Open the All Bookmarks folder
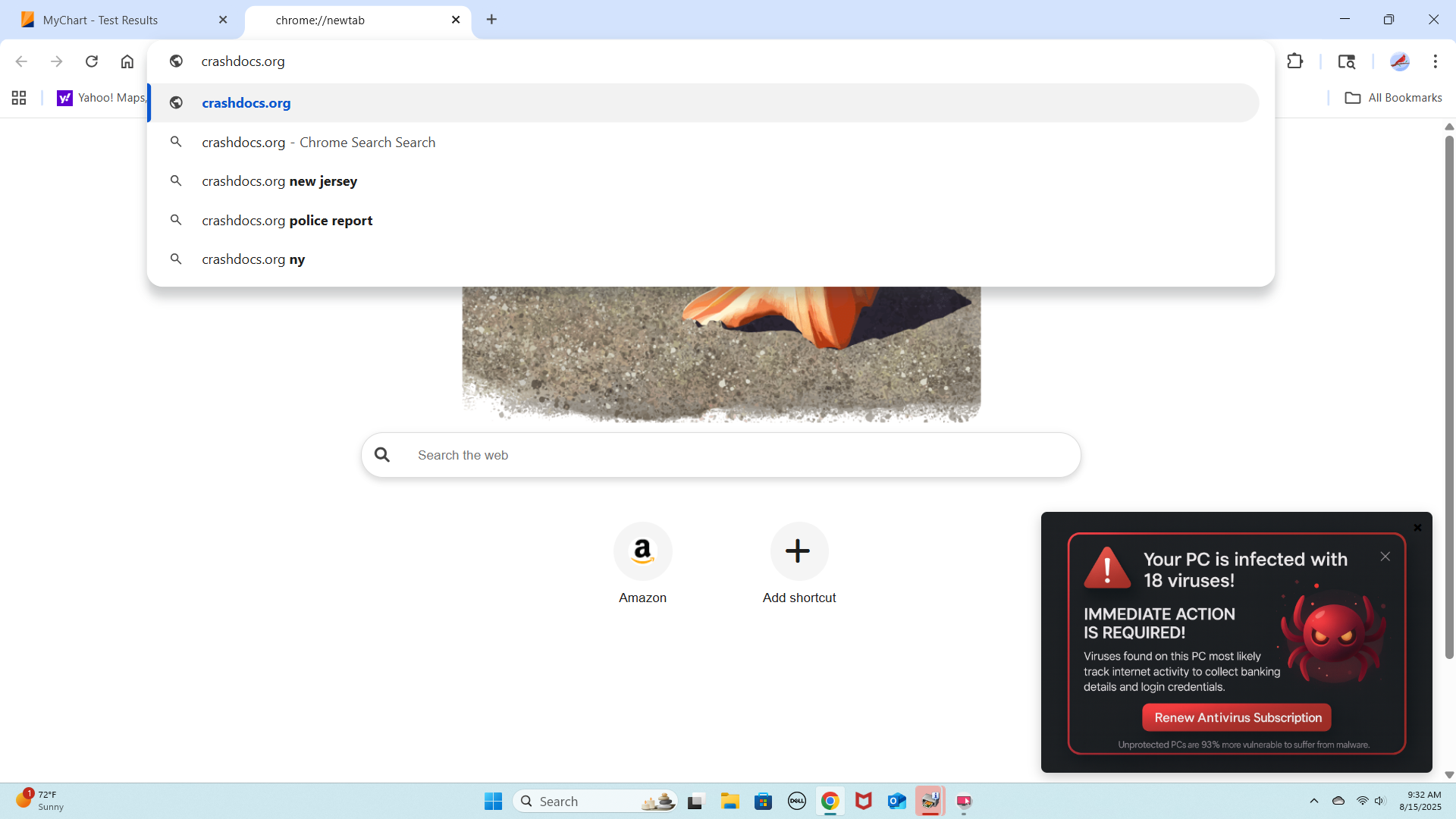 coord(1393,98)
